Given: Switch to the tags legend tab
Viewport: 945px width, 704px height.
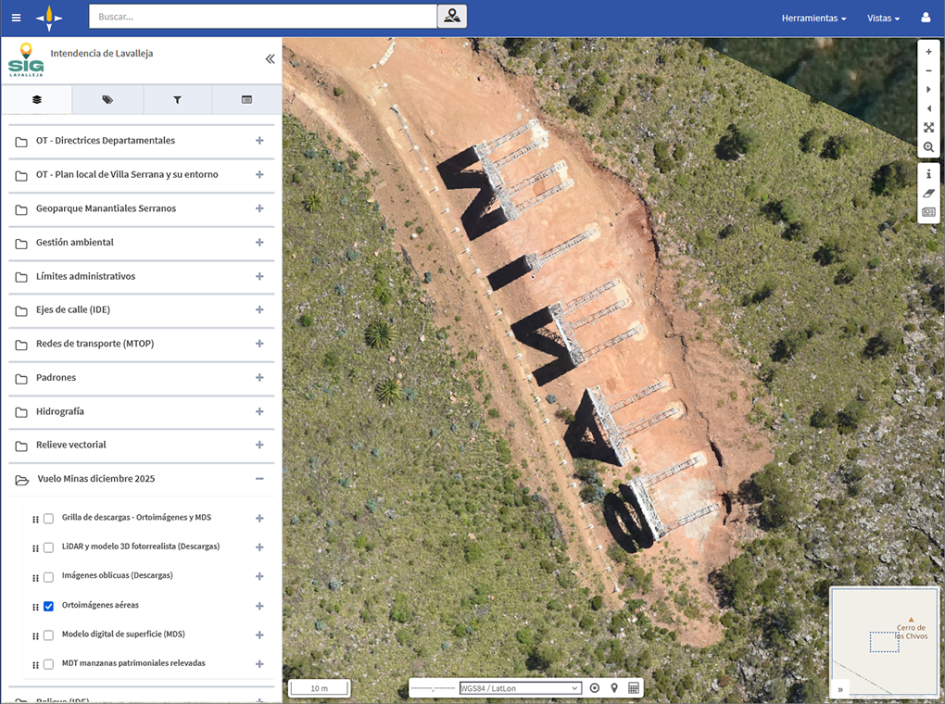Looking at the screenshot, I should 107,99.
